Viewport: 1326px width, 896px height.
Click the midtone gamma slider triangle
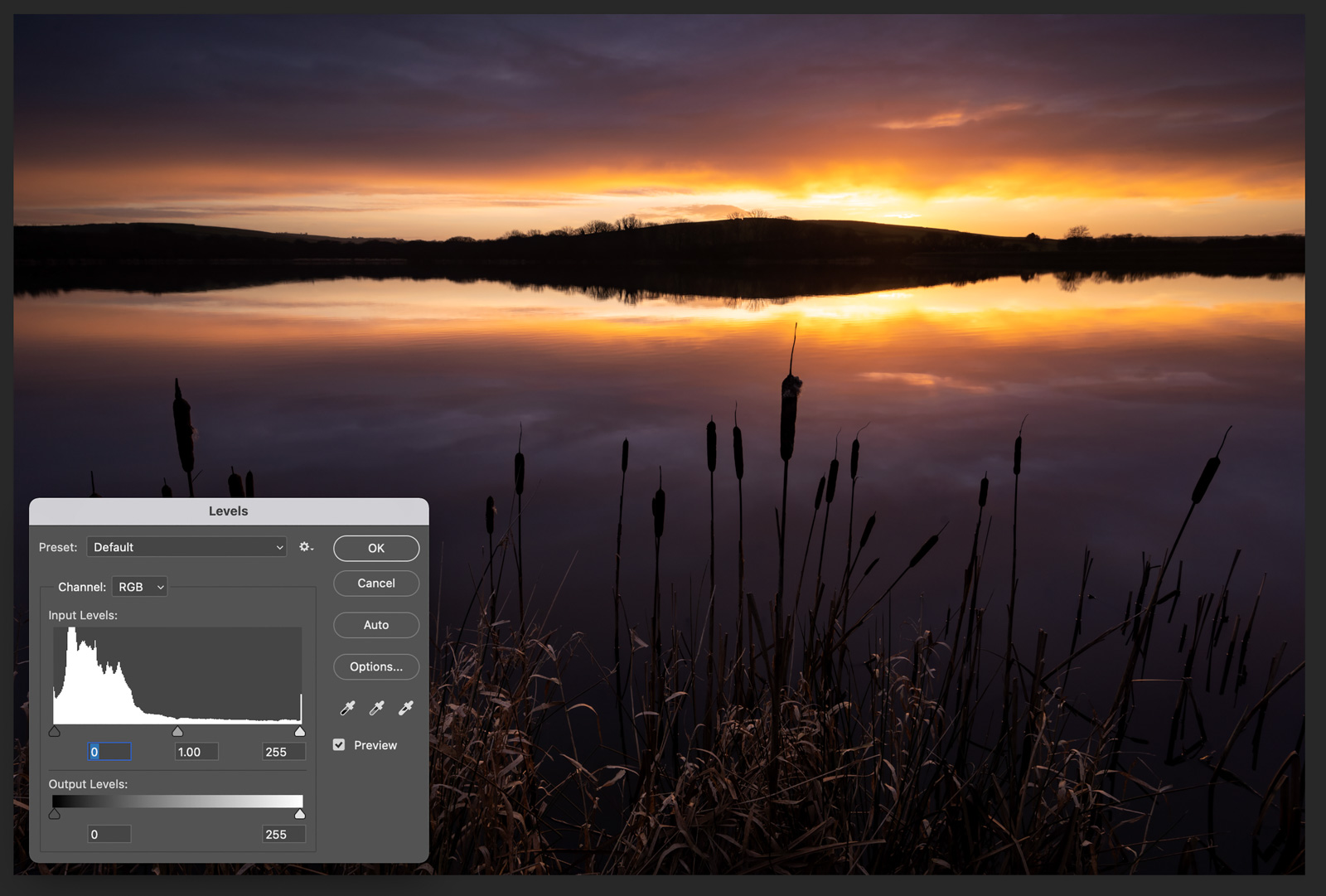[x=177, y=731]
